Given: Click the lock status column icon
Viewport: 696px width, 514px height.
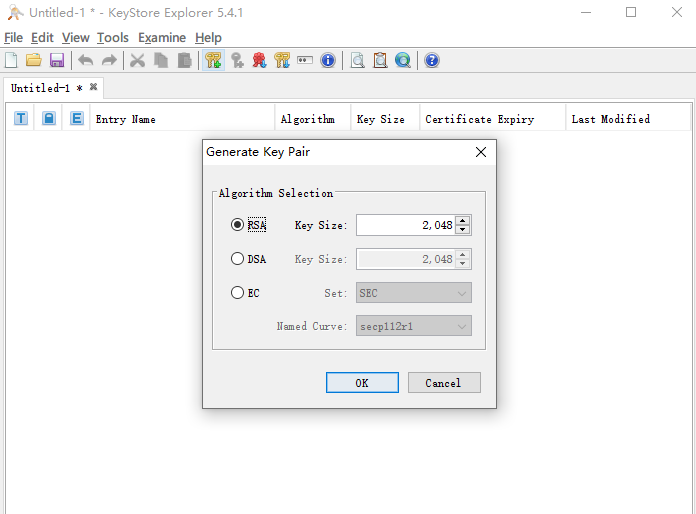Looking at the screenshot, I should pos(49,119).
